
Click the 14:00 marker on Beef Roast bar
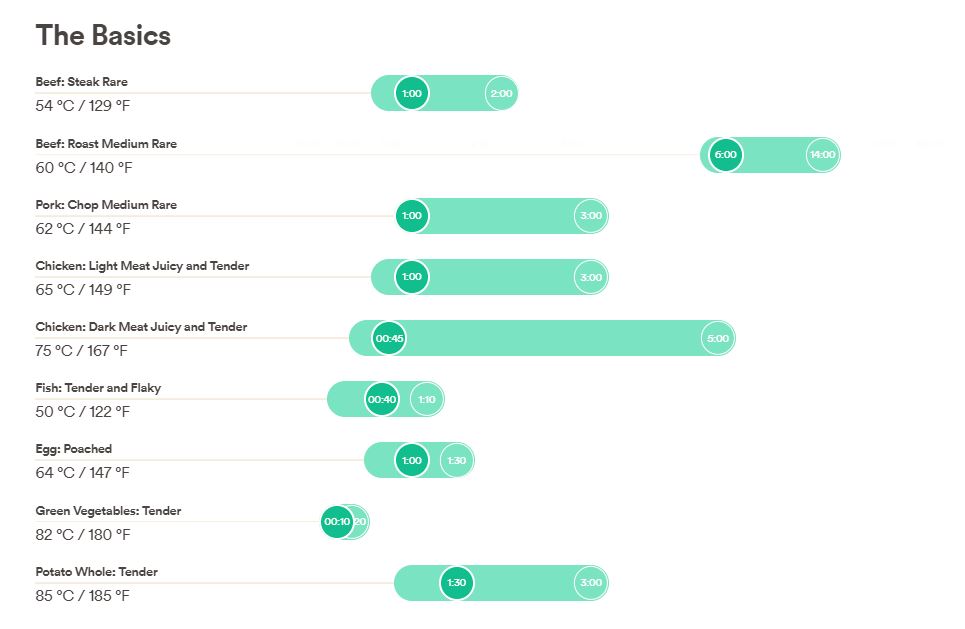pyautogui.click(x=822, y=155)
